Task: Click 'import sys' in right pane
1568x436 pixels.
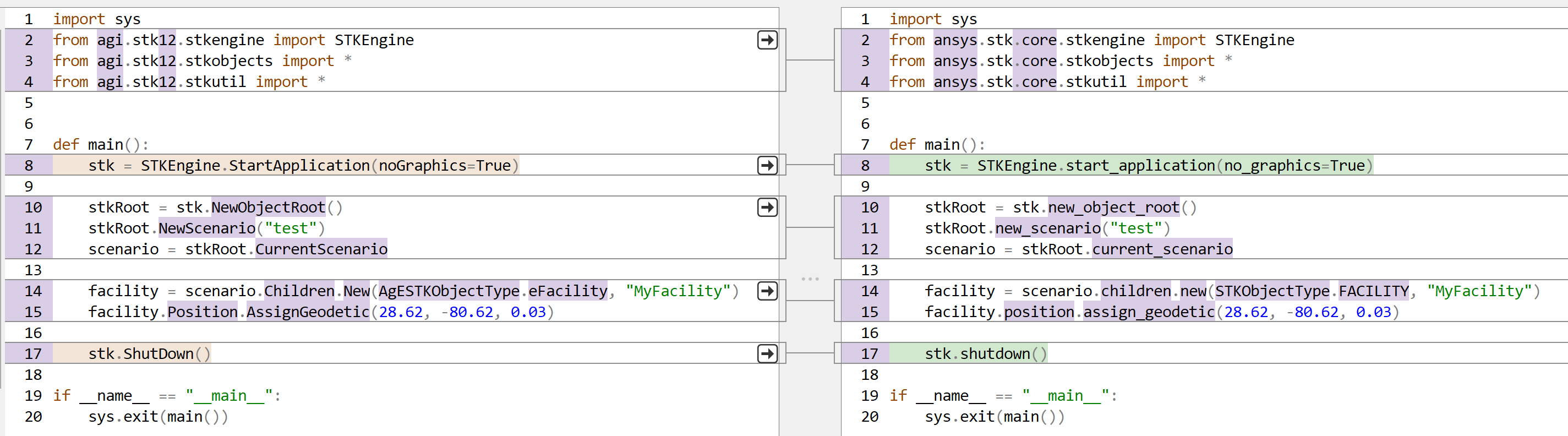Action: [933, 19]
